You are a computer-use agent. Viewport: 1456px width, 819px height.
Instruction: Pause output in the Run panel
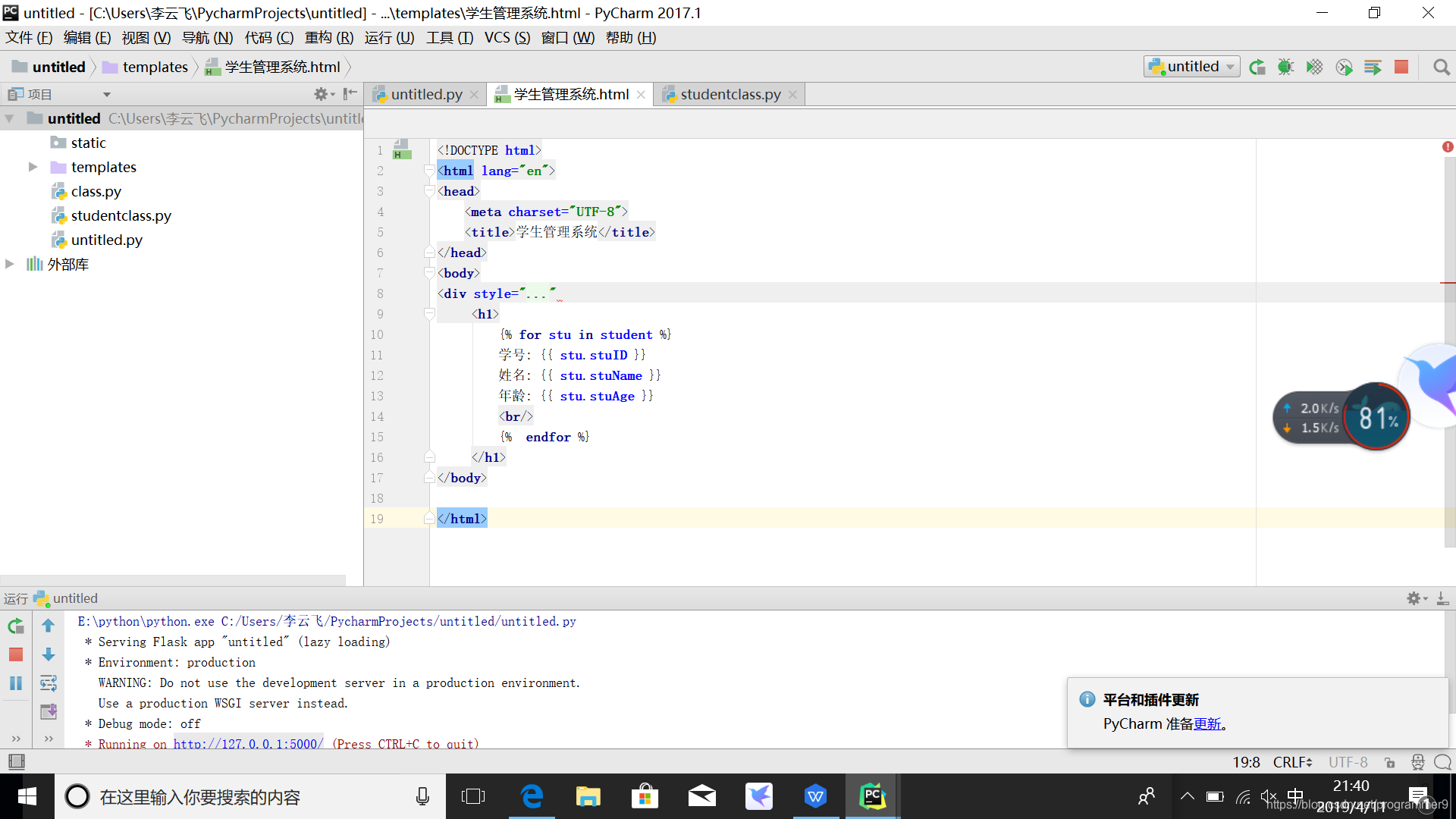[x=16, y=683]
